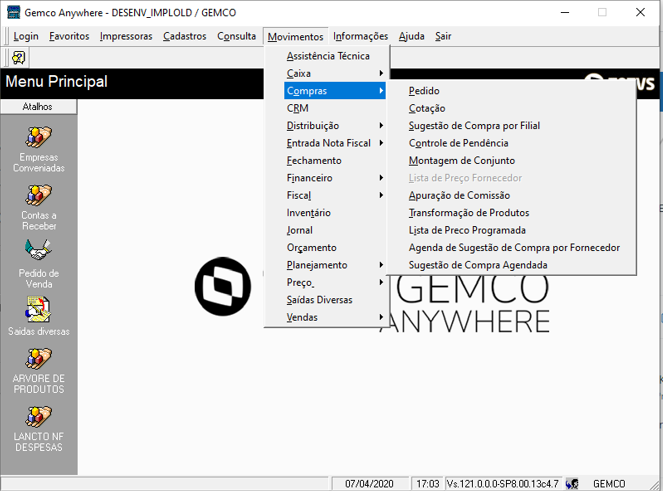663x491 pixels.
Task: Choose Apuração de Comissão
Action: (511, 195)
